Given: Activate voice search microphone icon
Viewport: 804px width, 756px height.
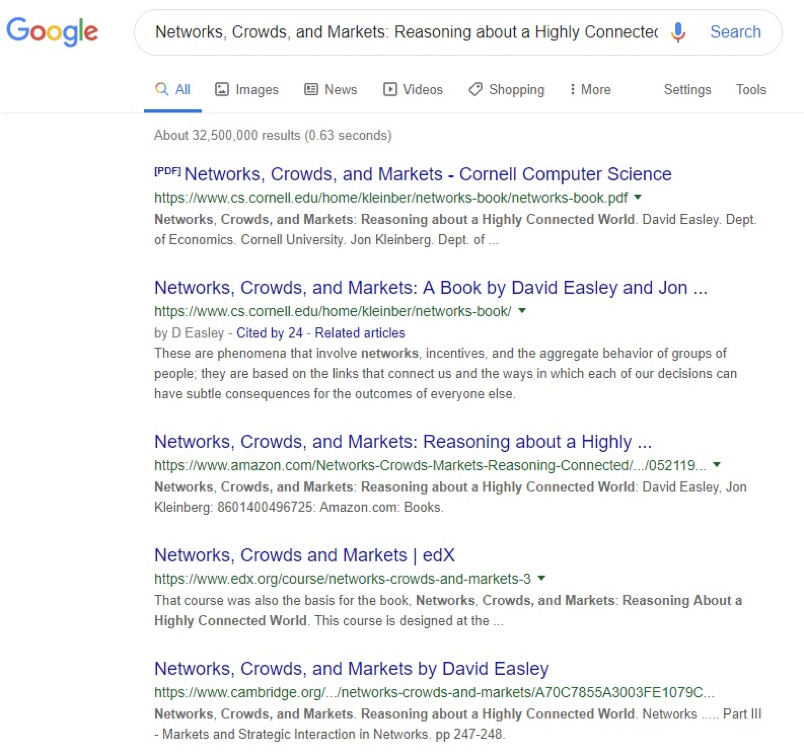Looking at the screenshot, I should click(x=677, y=32).
